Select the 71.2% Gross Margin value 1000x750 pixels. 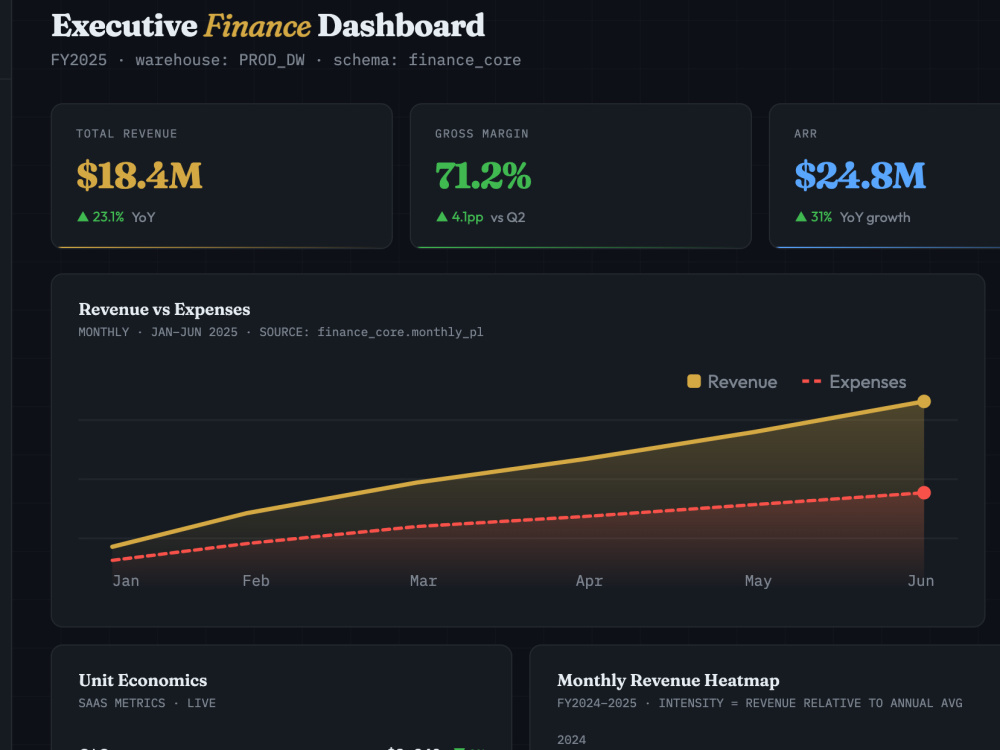click(483, 175)
